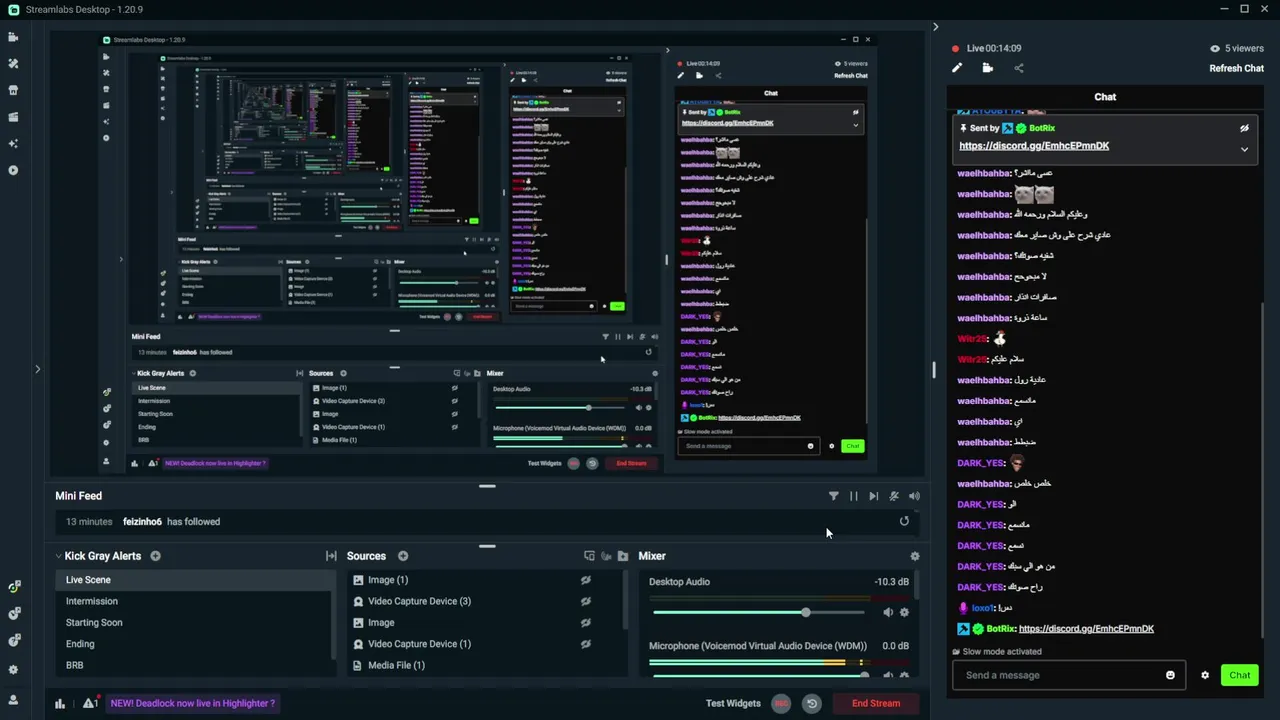
Task: Toggle visibility of Video Capture Device (1)
Action: coord(586,644)
